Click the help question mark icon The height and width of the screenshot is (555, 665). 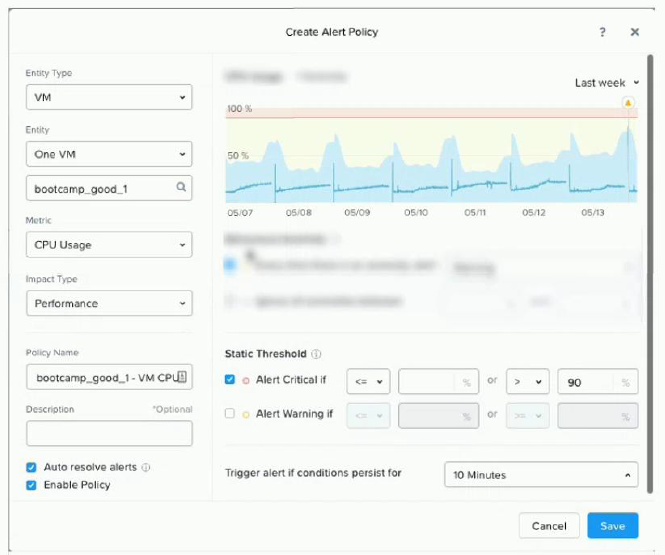pyautogui.click(x=602, y=32)
